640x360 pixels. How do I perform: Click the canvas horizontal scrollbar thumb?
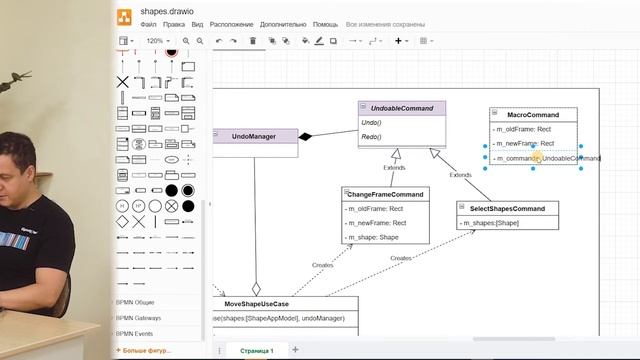click(514, 339)
